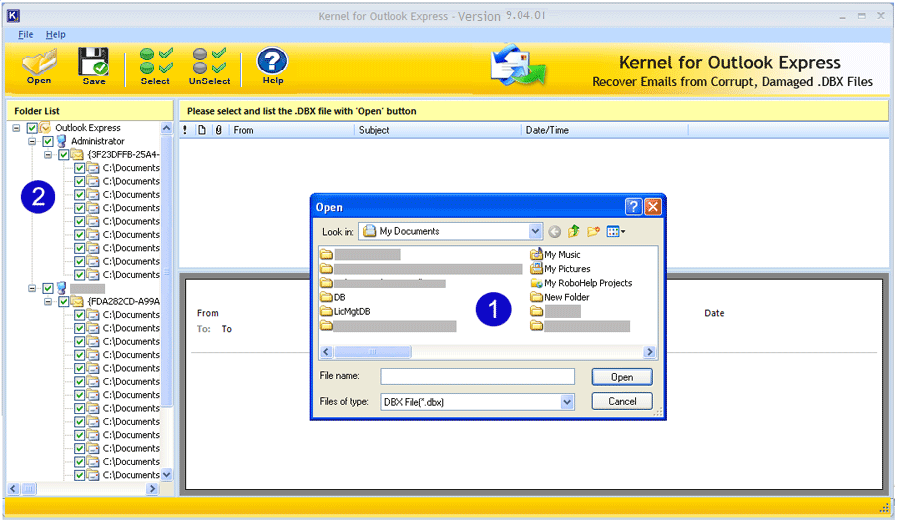Sort by the priority exclamation column
The height and width of the screenshot is (520, 900).
pyautogui.click(x=185, y=130)
